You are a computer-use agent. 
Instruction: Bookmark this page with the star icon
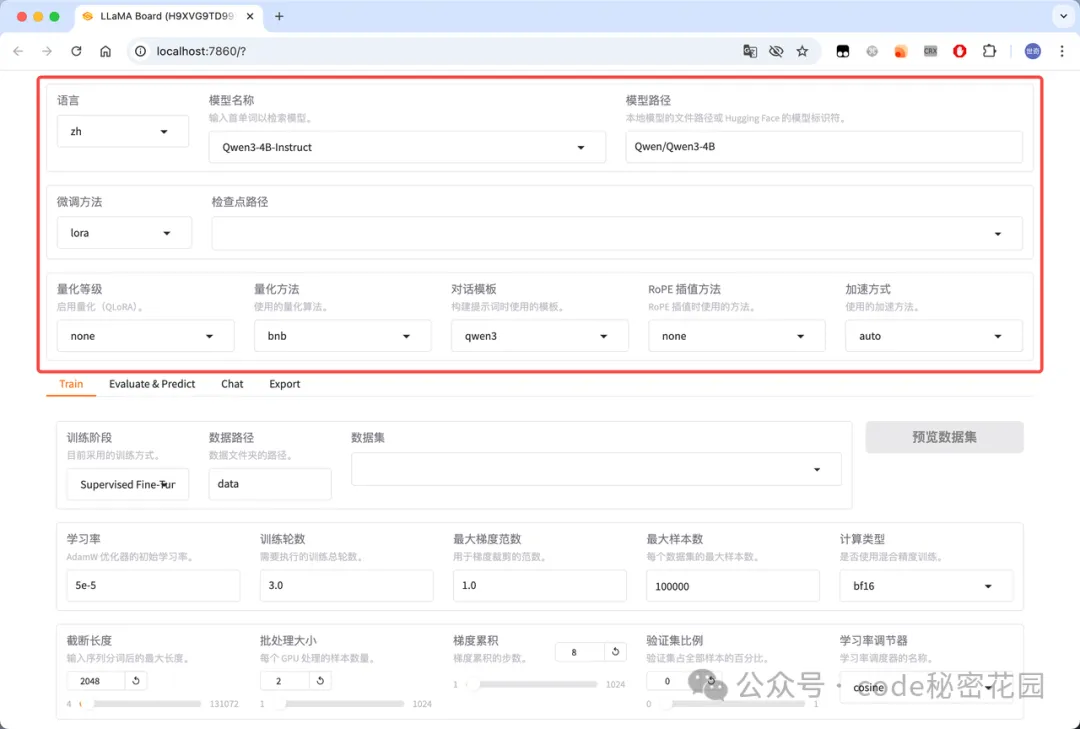click(x=802, y=51)
